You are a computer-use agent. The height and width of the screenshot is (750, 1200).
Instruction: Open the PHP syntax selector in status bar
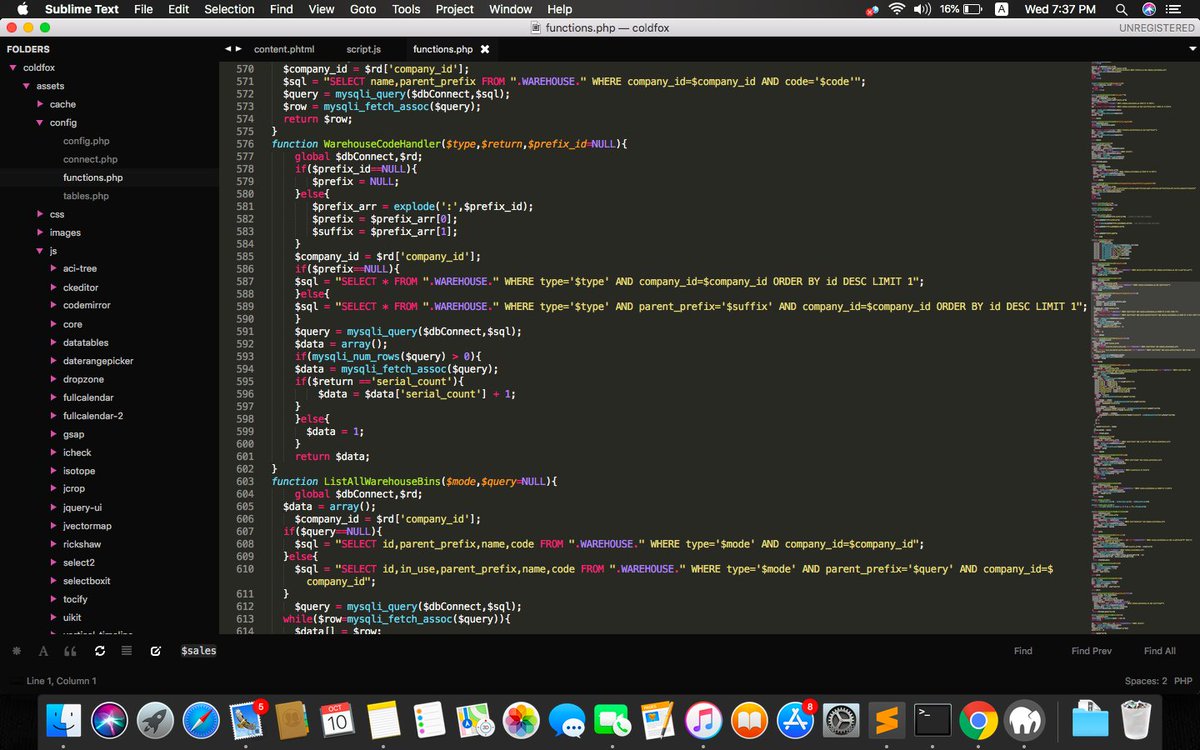[1183, 681]
